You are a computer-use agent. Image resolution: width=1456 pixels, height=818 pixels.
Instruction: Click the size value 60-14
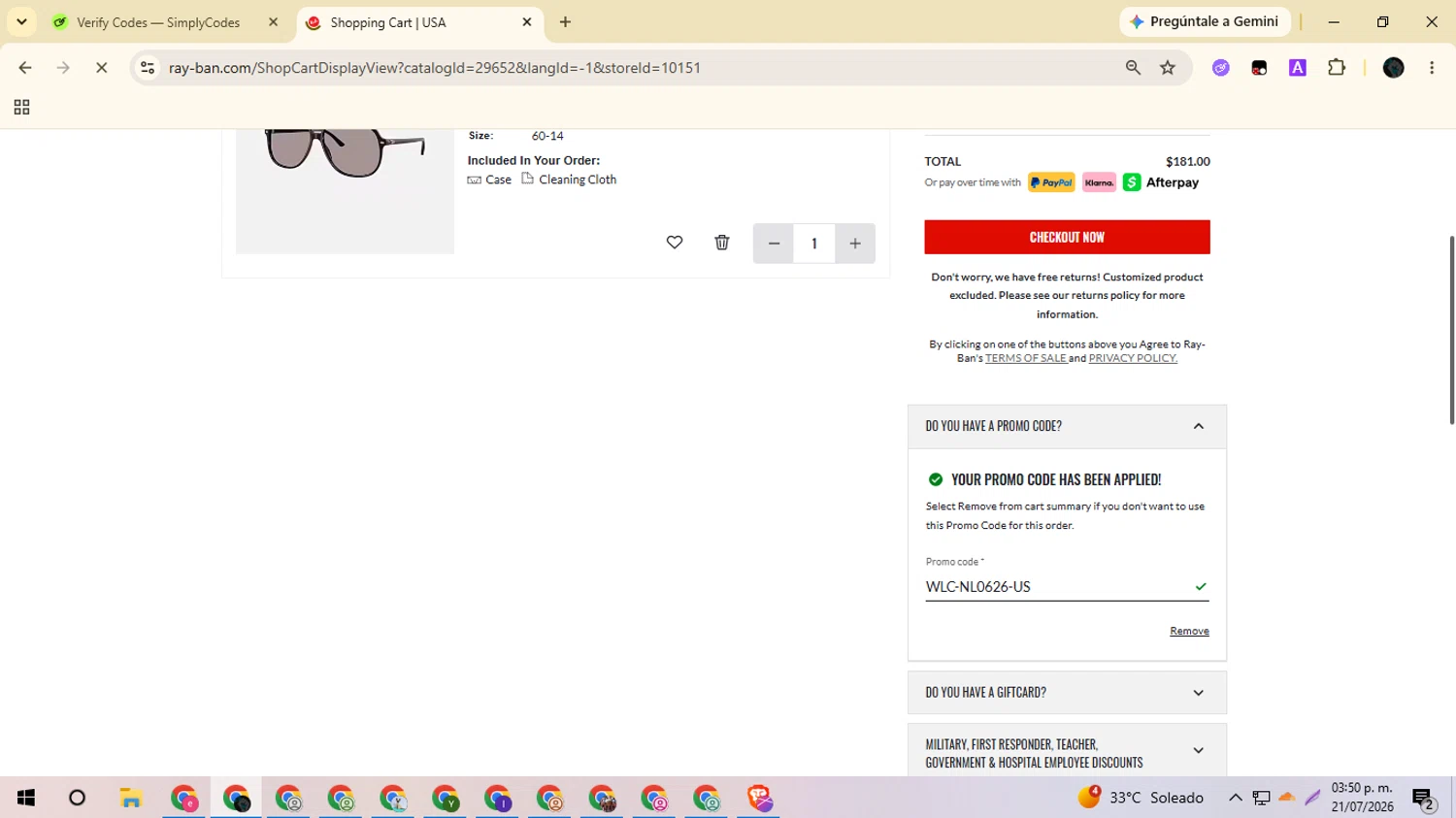point(547,136)
